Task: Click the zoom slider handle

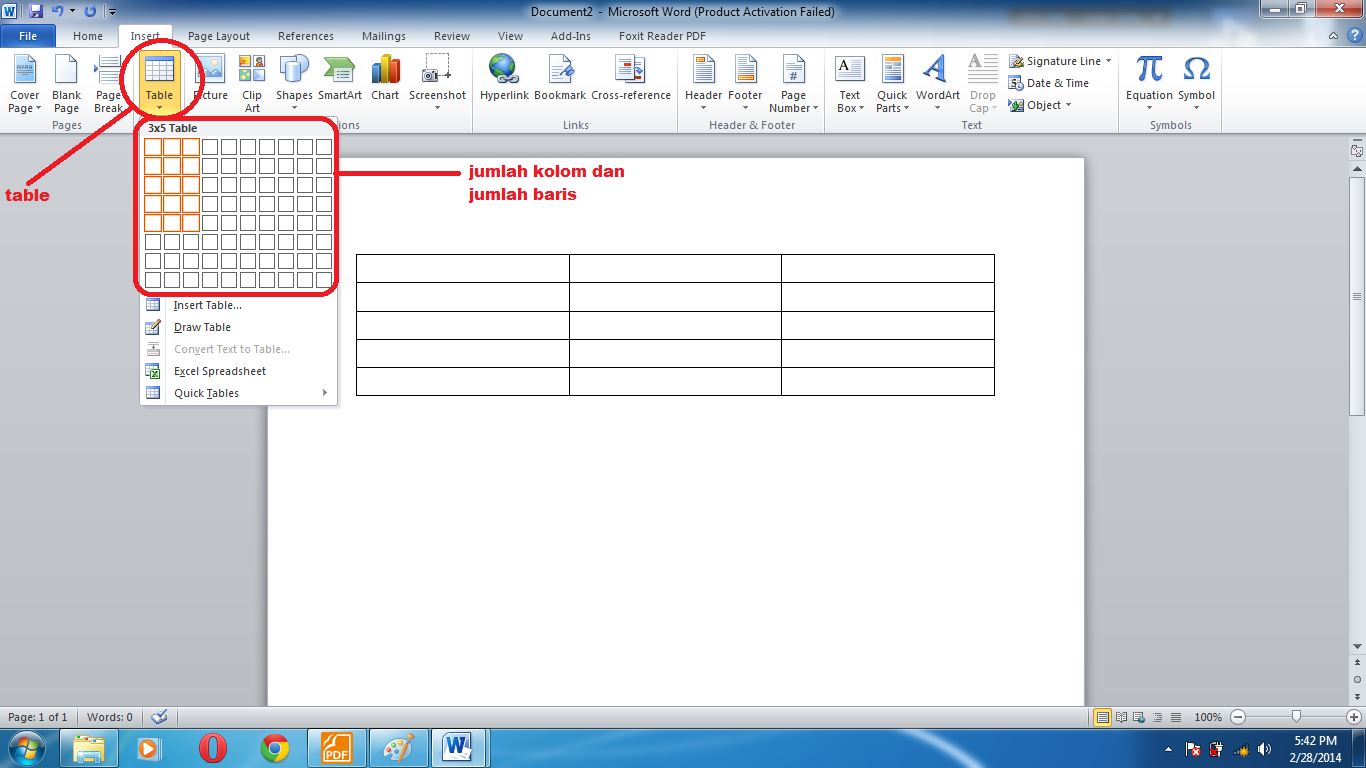Action: [x=1297, y=717]
